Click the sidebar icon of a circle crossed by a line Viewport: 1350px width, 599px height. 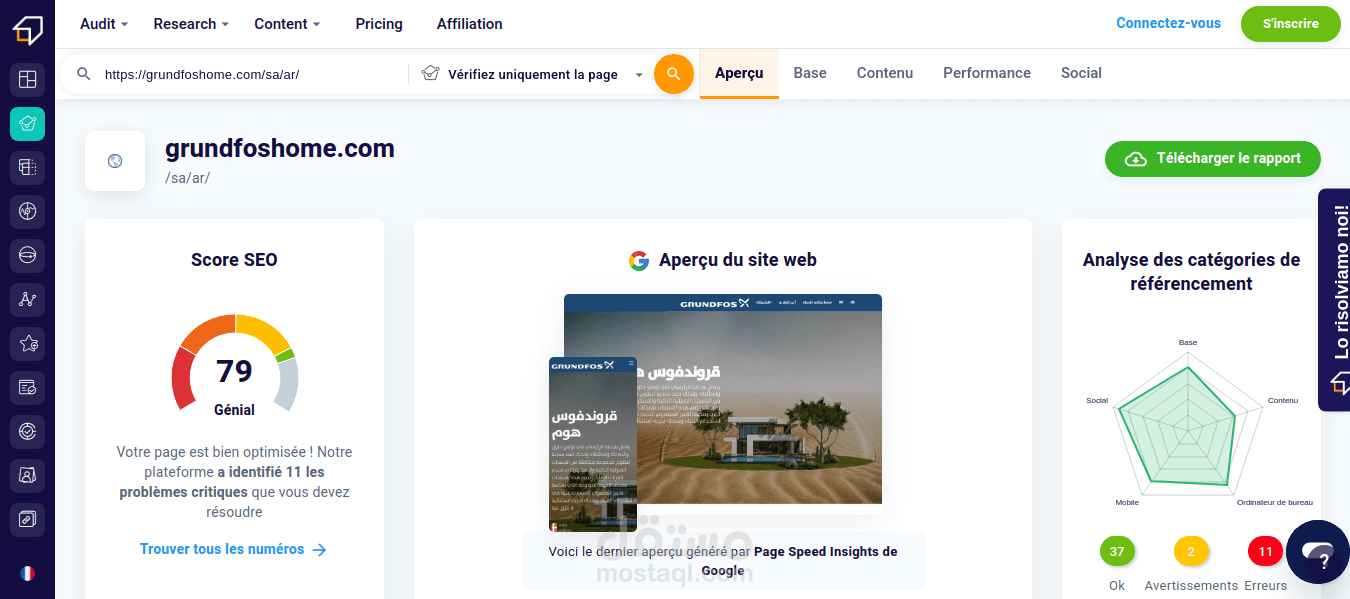[x=27, y=255]
